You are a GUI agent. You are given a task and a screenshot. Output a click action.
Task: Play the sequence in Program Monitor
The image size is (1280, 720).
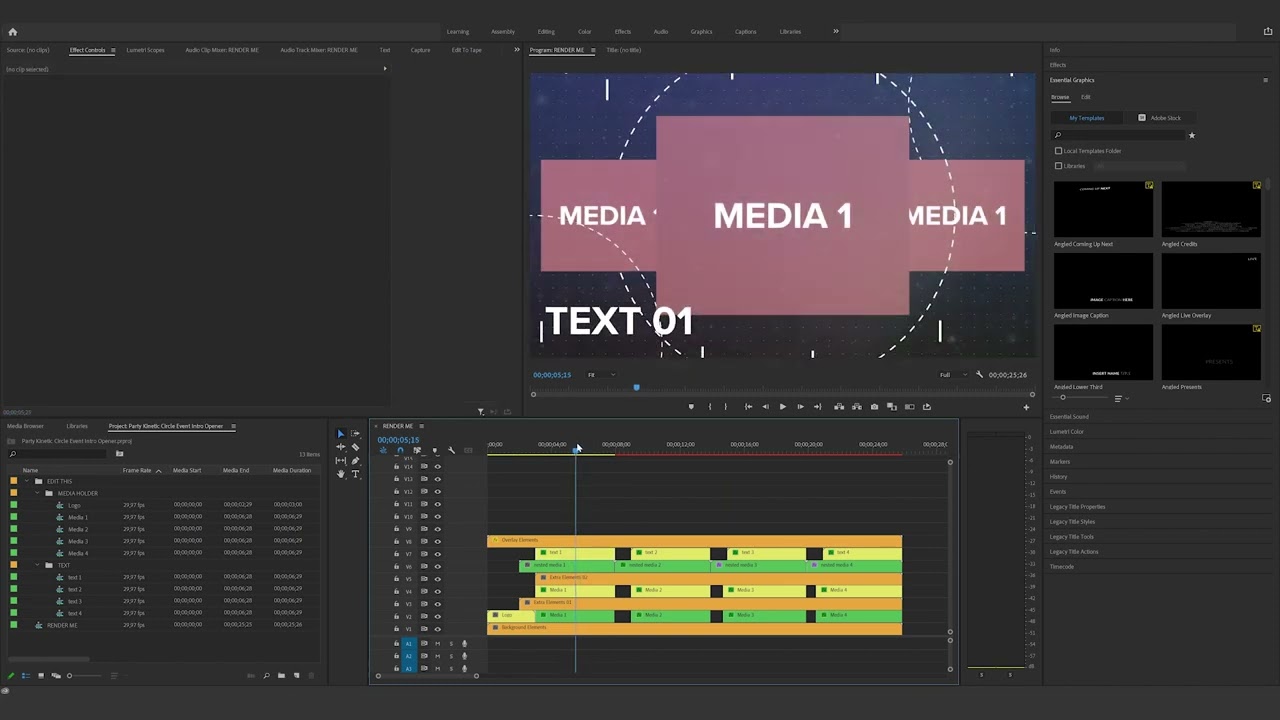[x=782, y=407]
